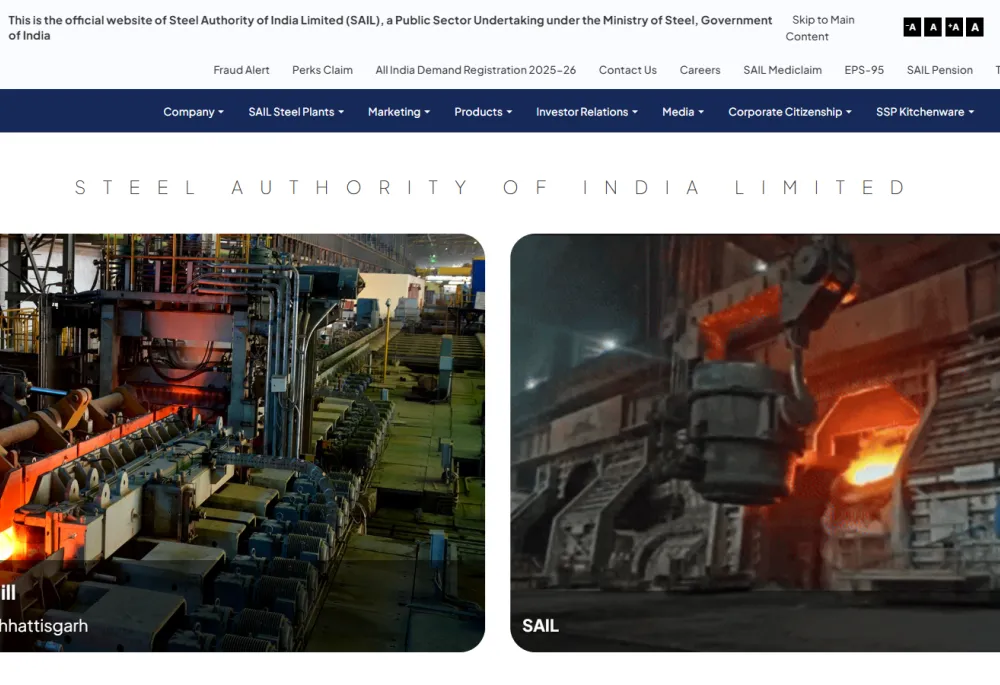The height and width of the screenshot is (685, 1000).
Task: Increase font size with the +A button
Action: (x=954, y=27)
